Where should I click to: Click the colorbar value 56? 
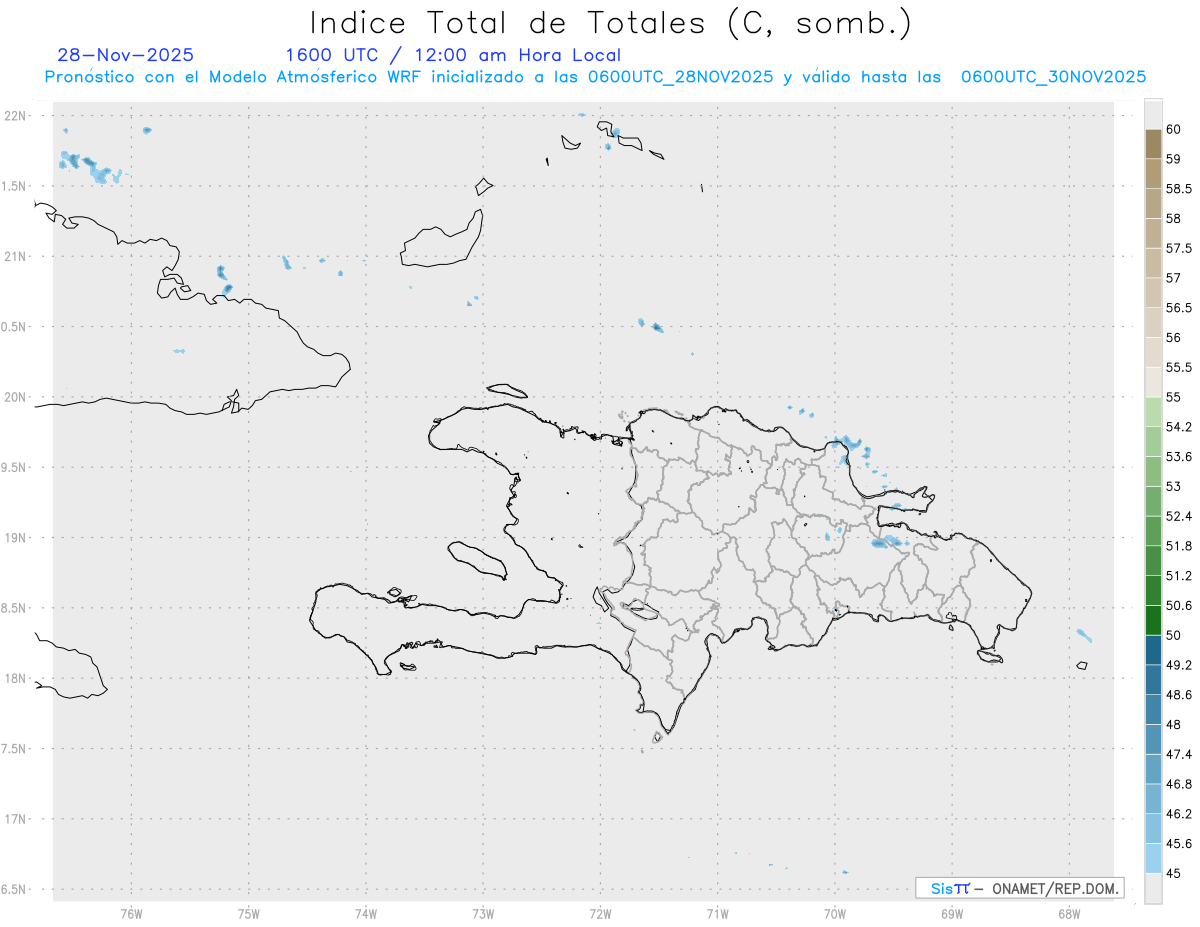[x=1174, y=337]
